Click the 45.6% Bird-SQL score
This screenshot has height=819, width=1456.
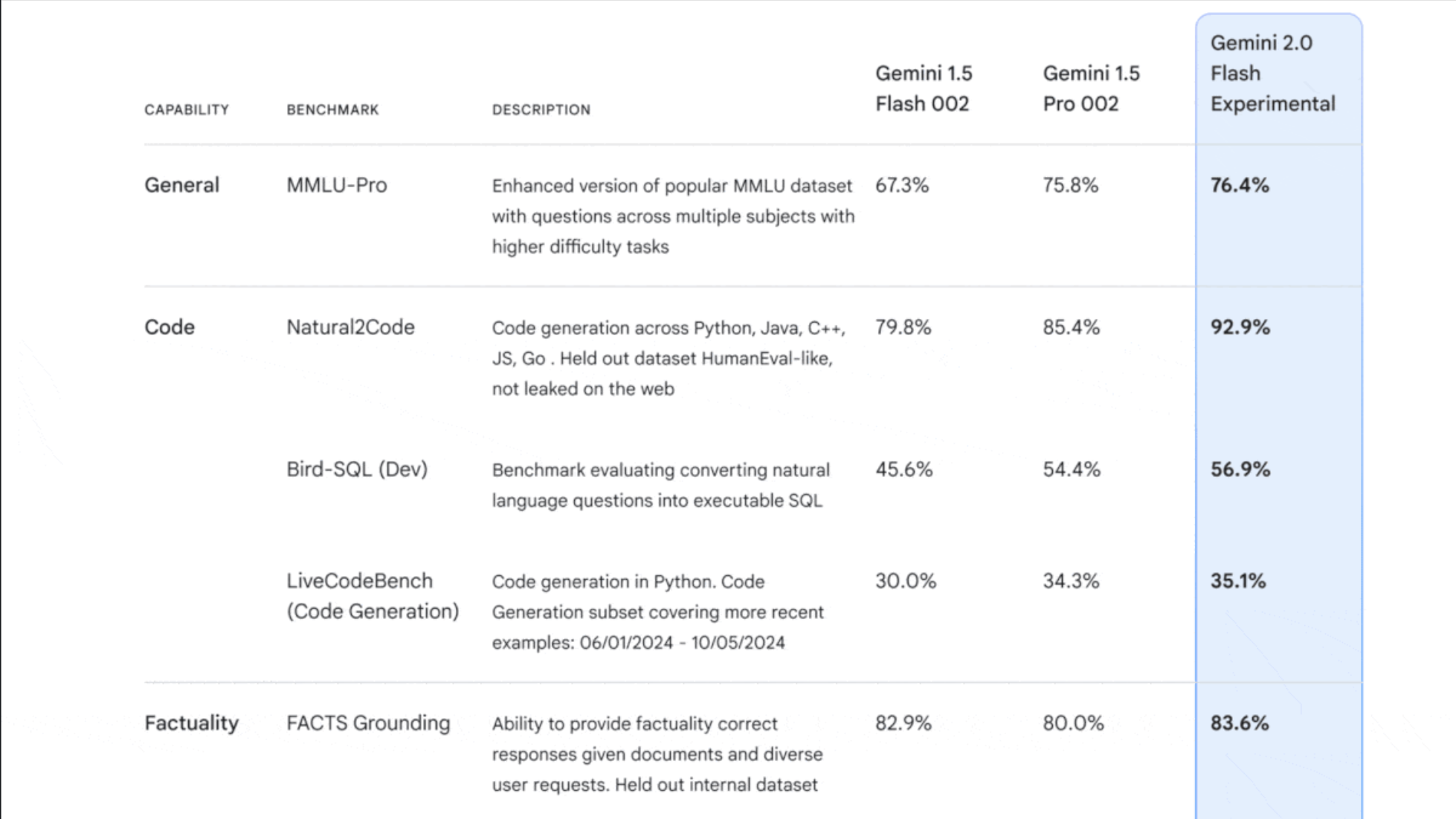(903, 469)
